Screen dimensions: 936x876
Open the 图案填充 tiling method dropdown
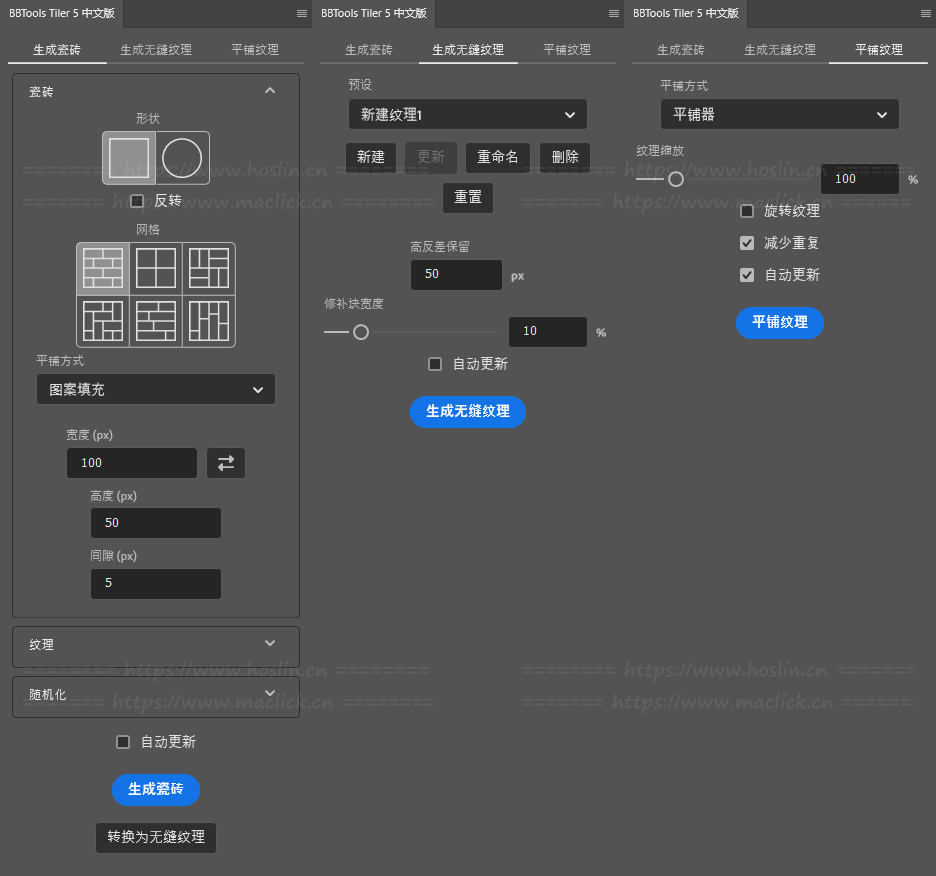(x=156, y=389)
